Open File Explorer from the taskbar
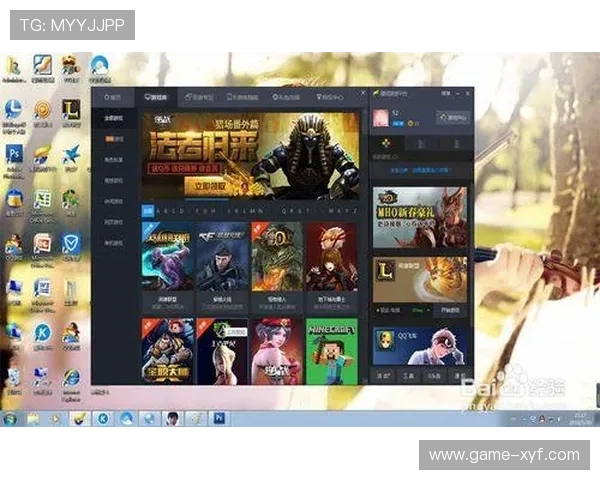Screen dimensions: 600x480 pos(33,419)
